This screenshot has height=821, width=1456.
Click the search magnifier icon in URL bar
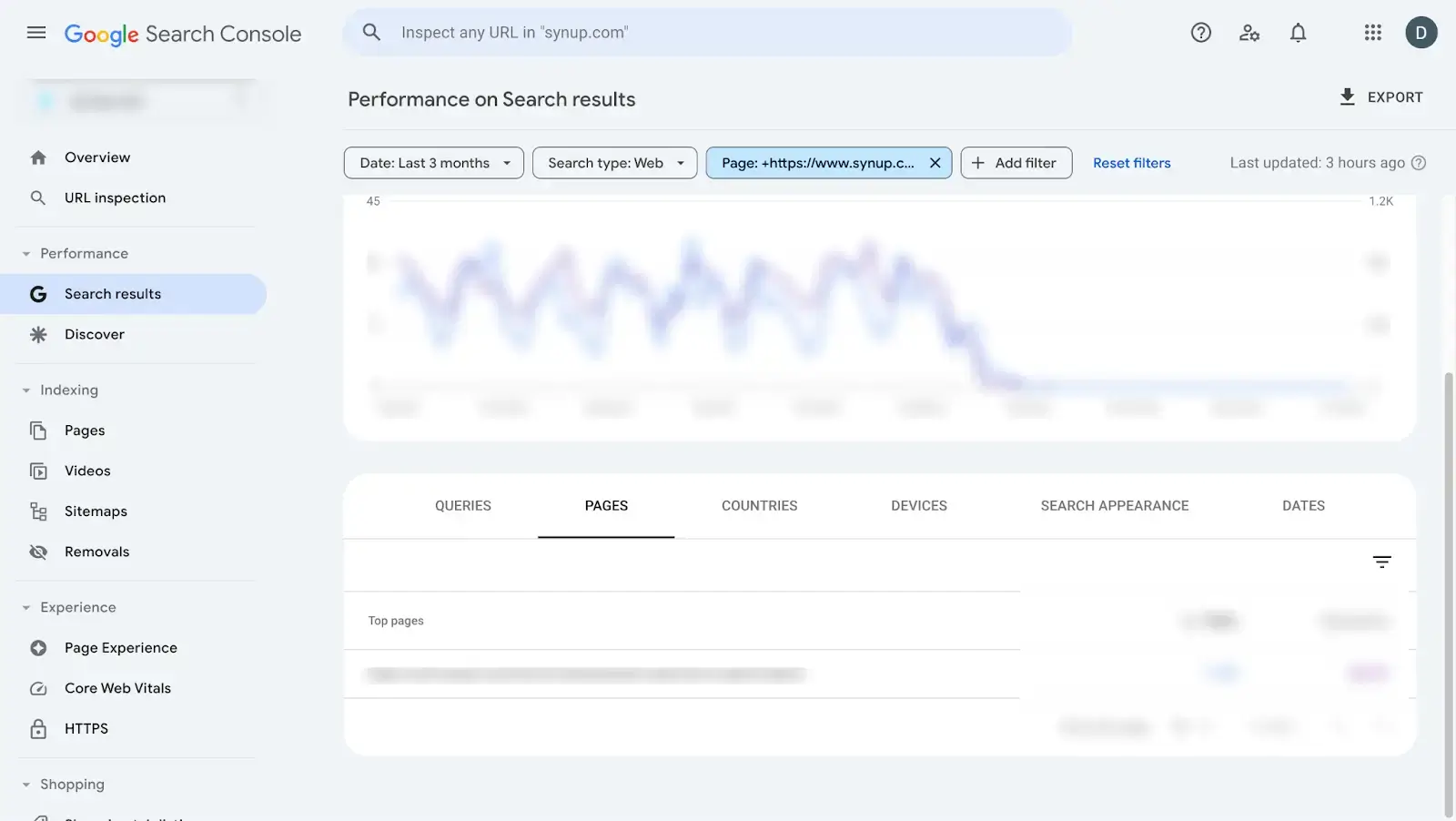tap(371, 32)
